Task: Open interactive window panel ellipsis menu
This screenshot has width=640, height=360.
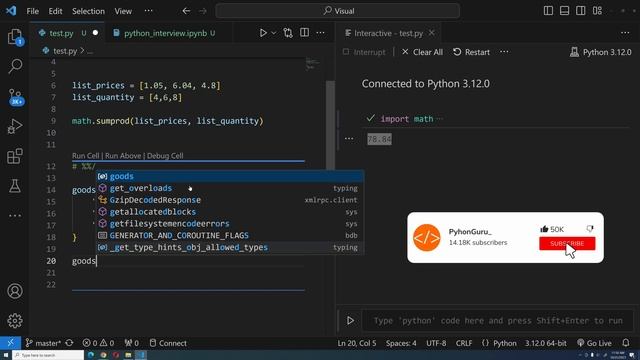Action: tap(625, 33)
